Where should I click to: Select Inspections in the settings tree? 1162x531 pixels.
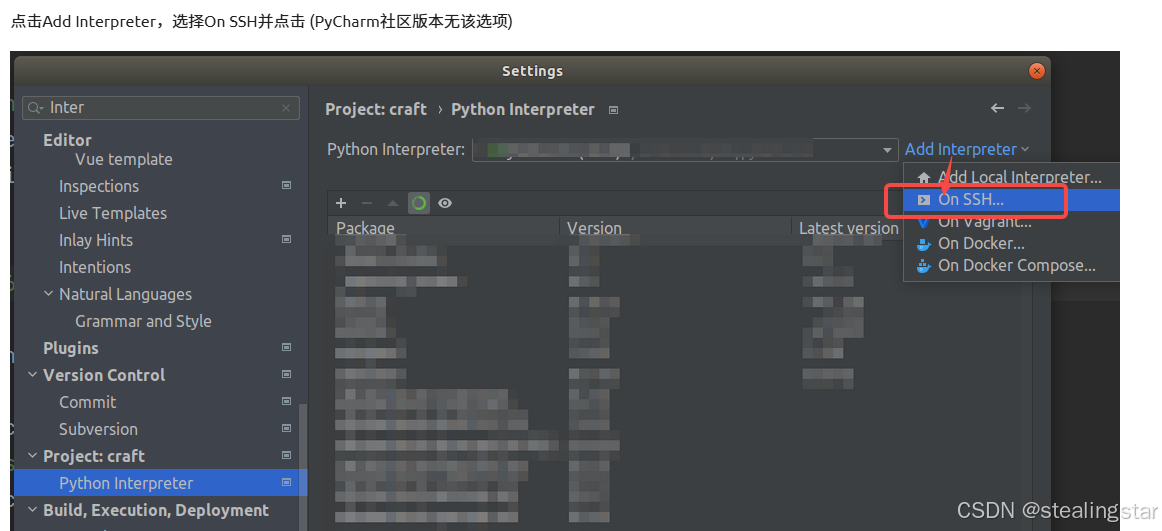[x=99, y=187]
